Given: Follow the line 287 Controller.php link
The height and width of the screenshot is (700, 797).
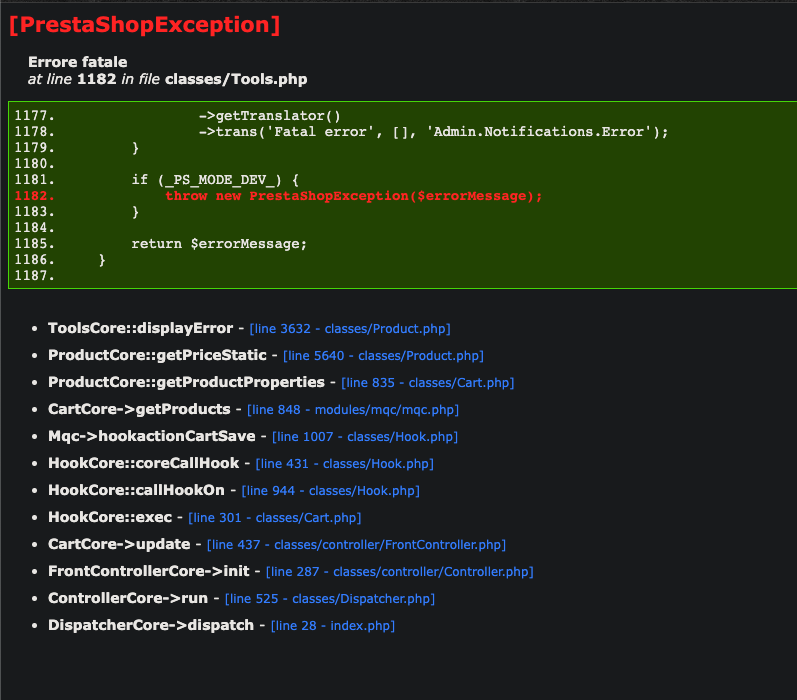Looking at the screenshot, I should click(x=400, y=571).
